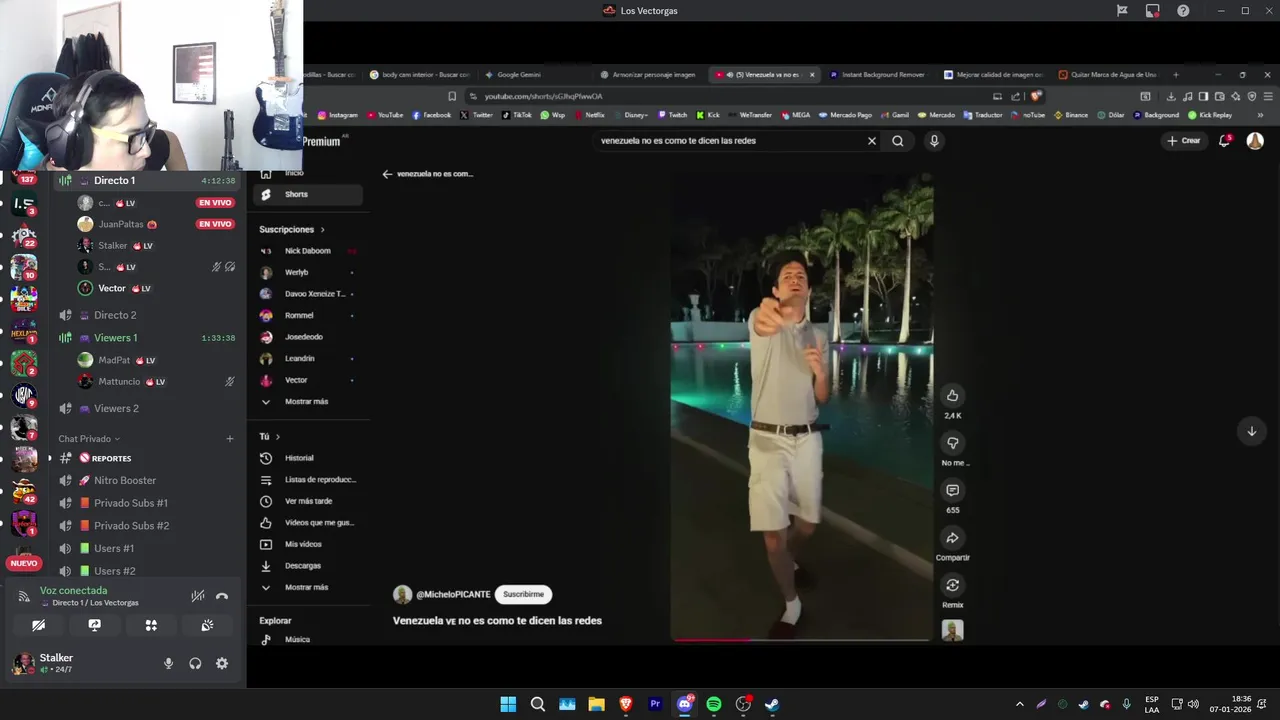Image resolution: width=1280 pixels, height=720 pixels.
Task: Open the Windows Start menu
Action: tap(508, 704)
